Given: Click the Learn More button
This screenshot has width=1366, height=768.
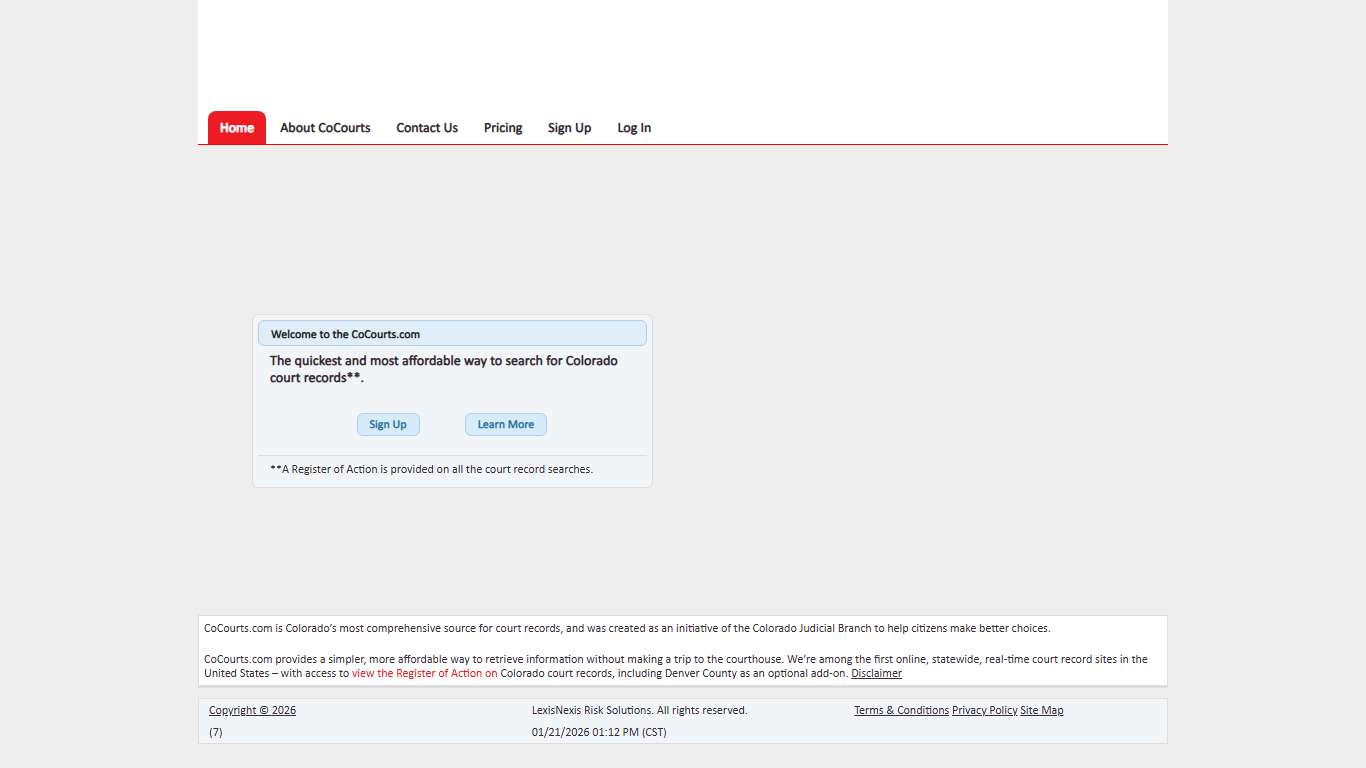Looking at the screenshot, I should coord(505,424).
